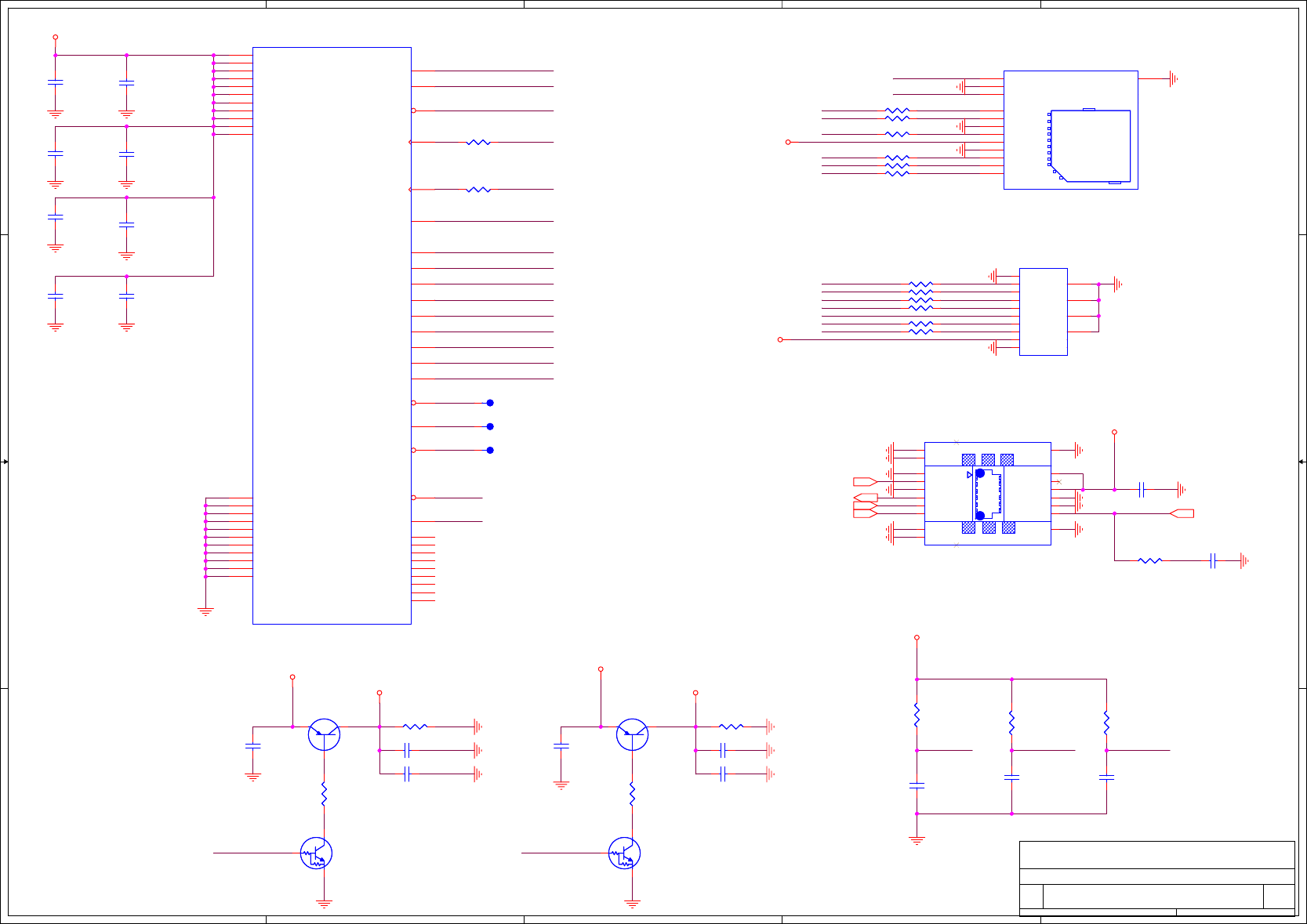Click power port circle above decoupling capacitor bank
This screenshot has width=1307, height=924.
tap(55, 37)
